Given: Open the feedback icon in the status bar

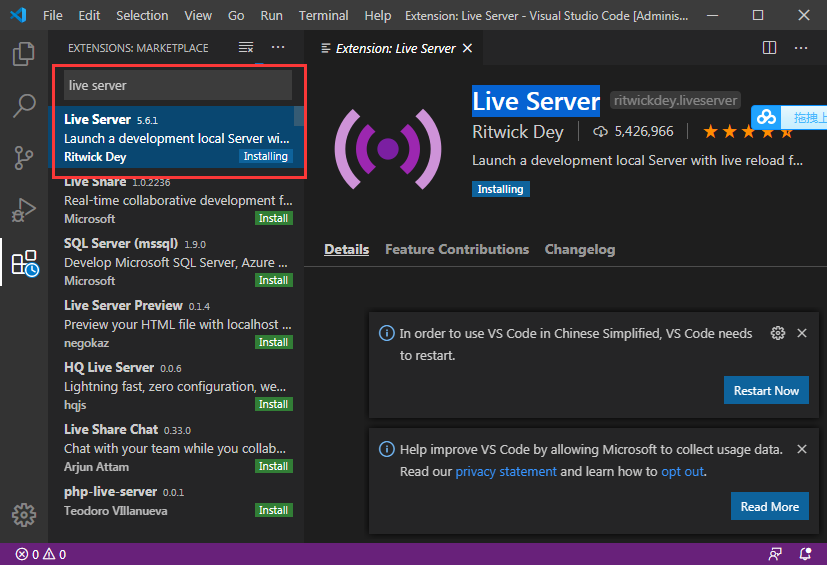Looking at the screenshot, I should coord(775,554).
